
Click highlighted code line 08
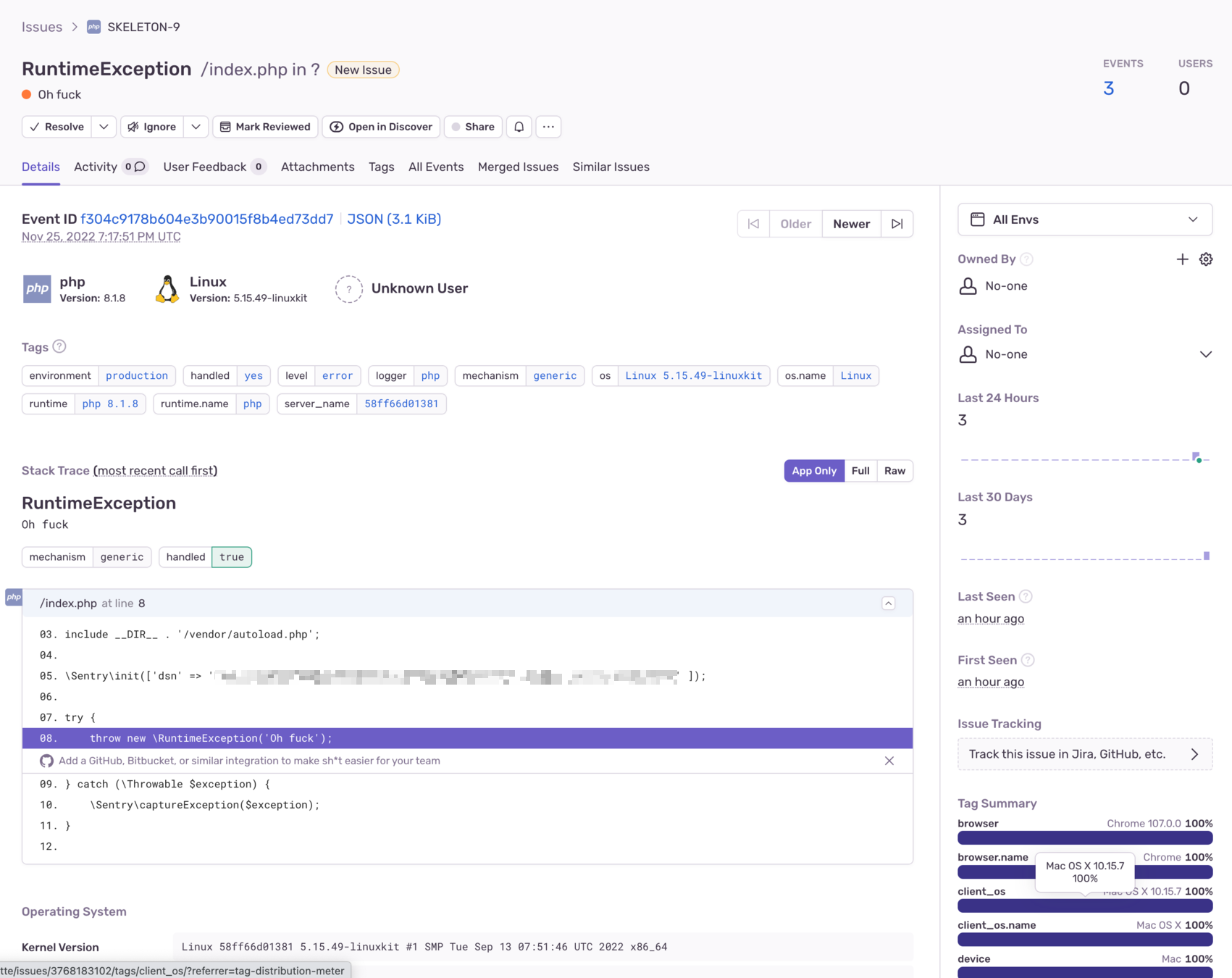467,738
